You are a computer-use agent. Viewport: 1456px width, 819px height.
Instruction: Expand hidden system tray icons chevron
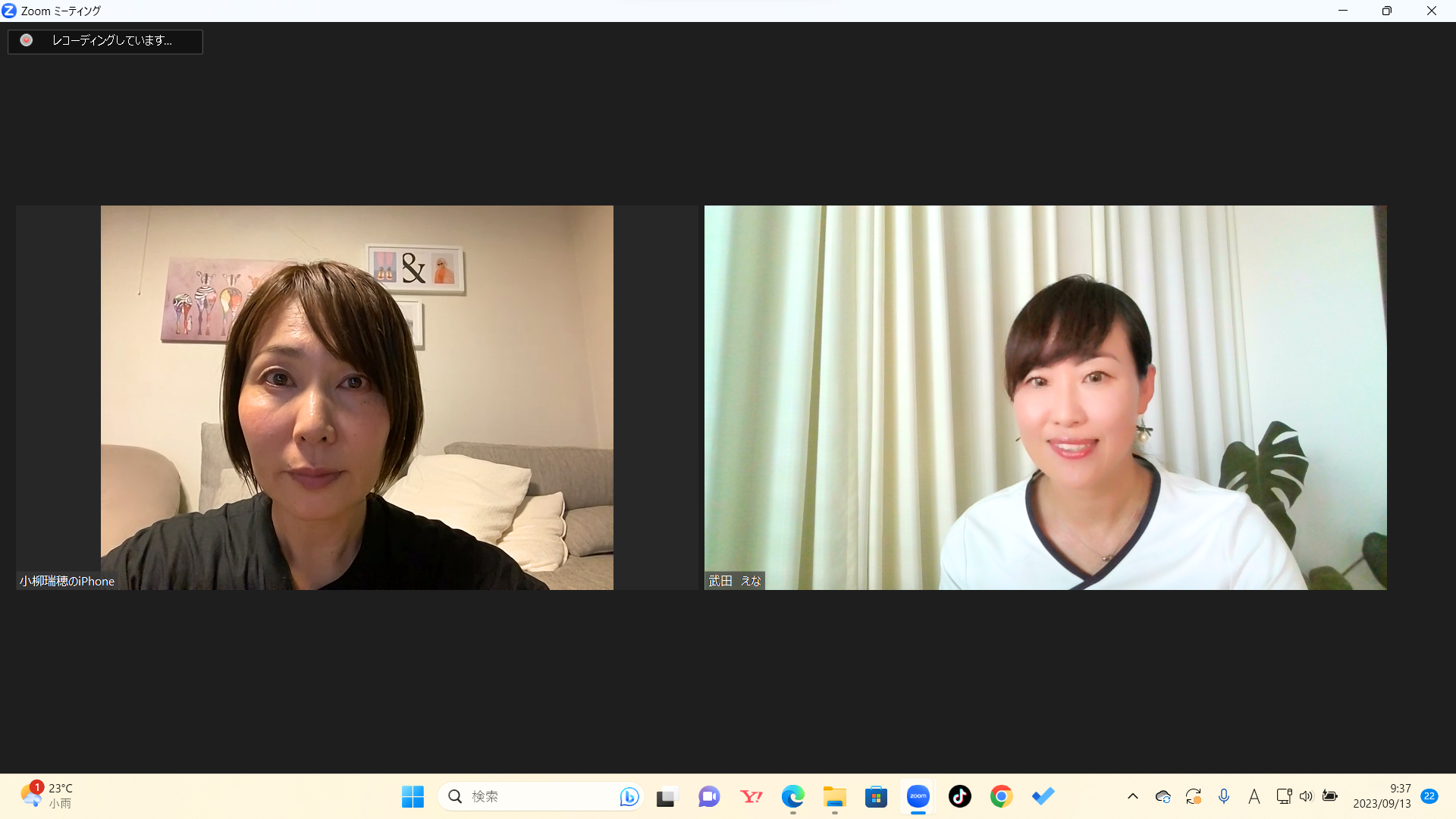coord(1133,796)
